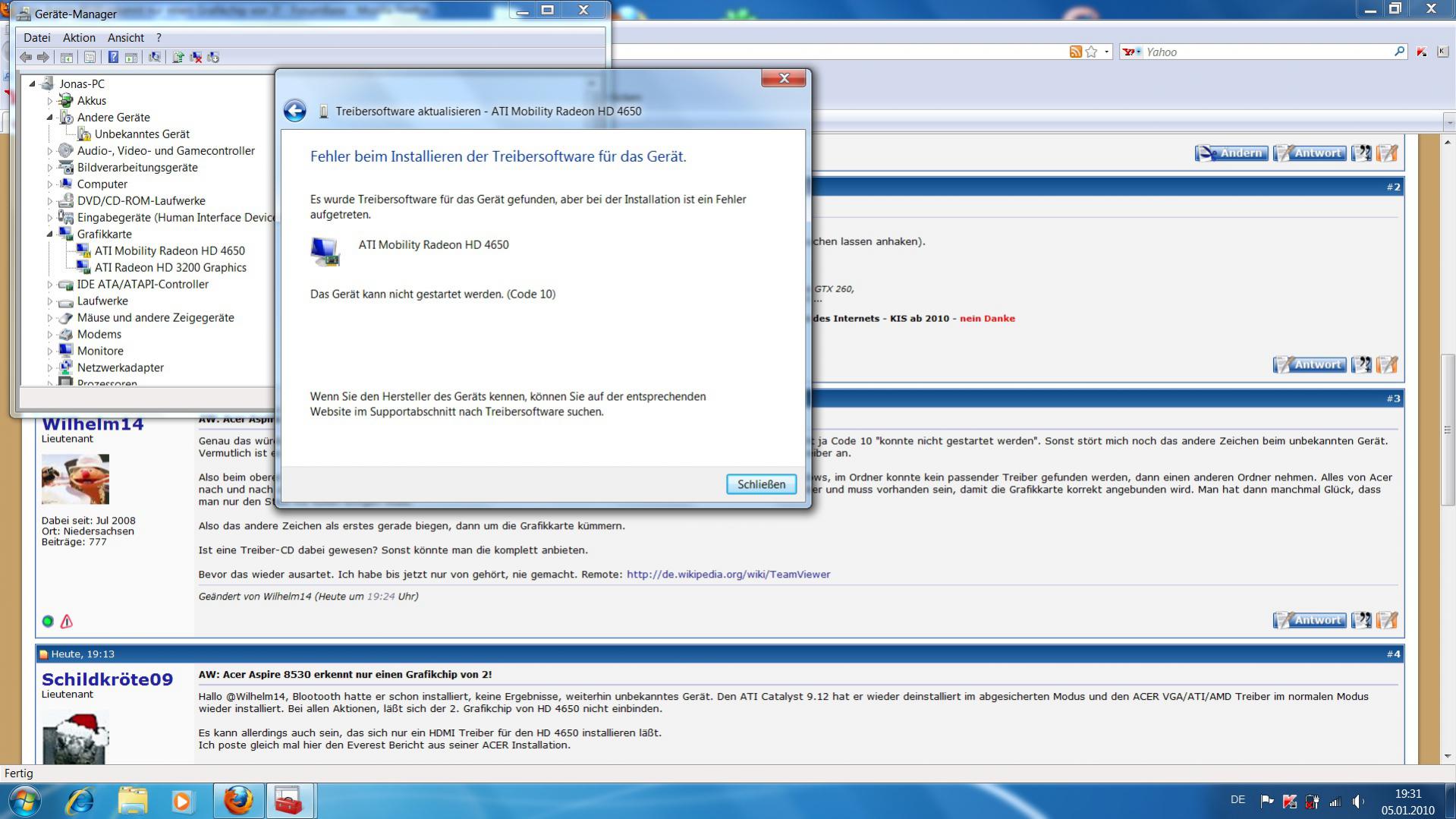Go back using the blue arrow in driver dialog
Viewport: 1456px width, 819px height.
point(294,111)
